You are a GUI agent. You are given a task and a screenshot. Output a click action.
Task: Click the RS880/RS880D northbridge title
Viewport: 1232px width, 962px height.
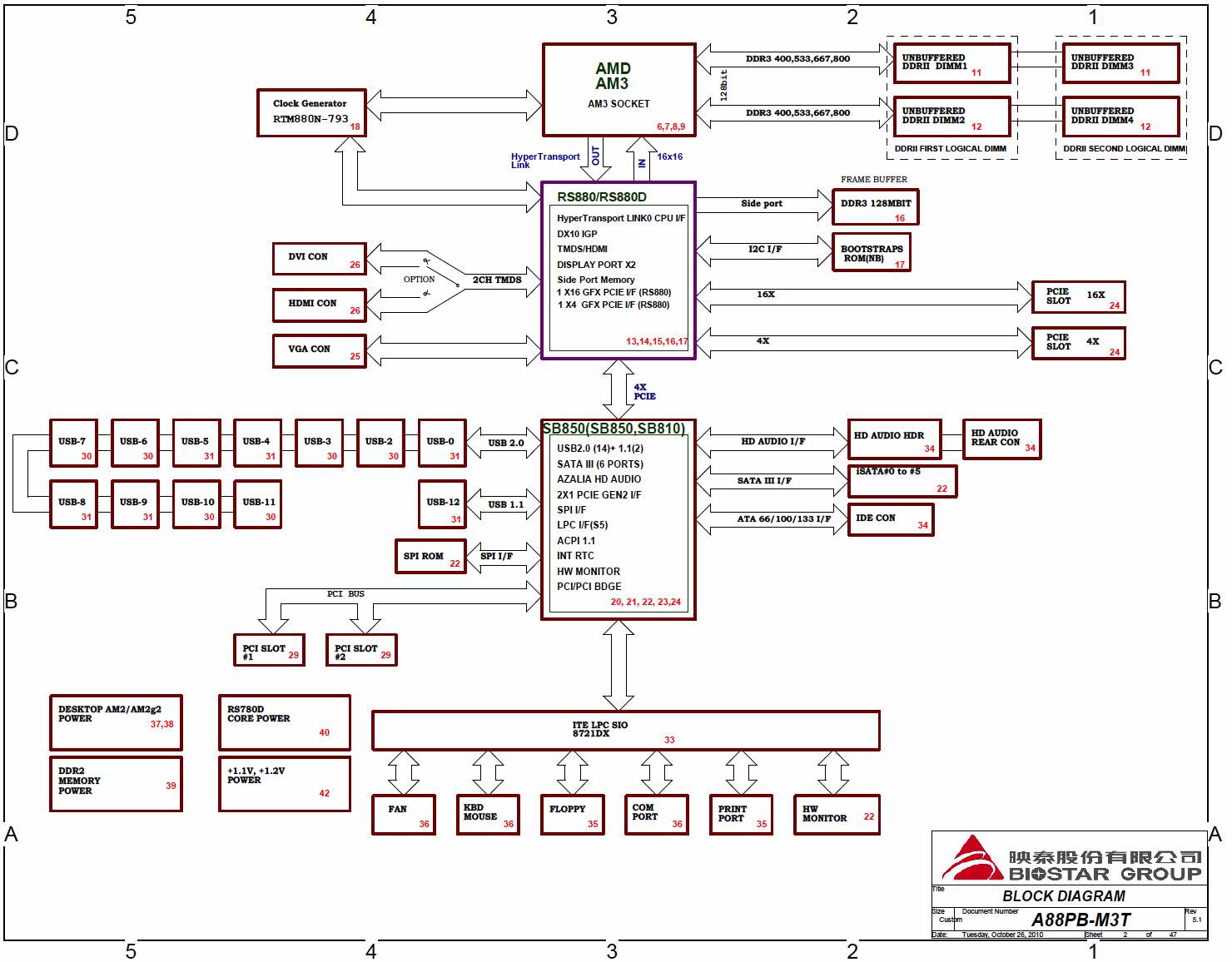point(601,197)
